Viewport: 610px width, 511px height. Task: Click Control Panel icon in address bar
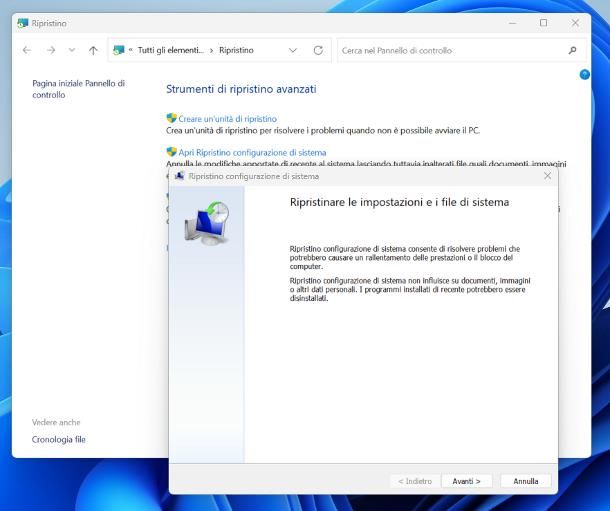(x=118, y=50)
